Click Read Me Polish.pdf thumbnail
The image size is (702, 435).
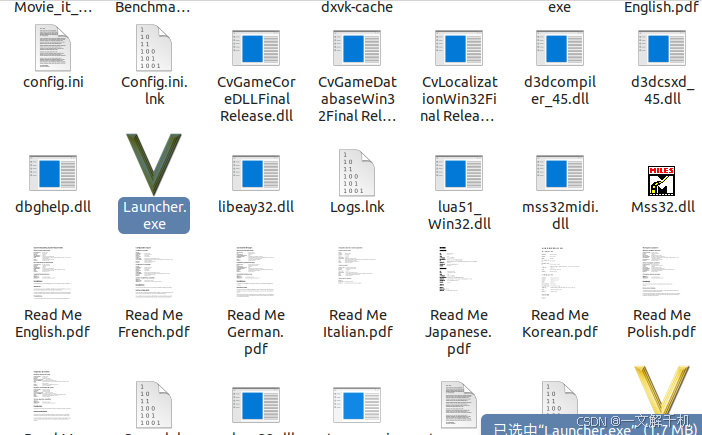coord(662,271)
